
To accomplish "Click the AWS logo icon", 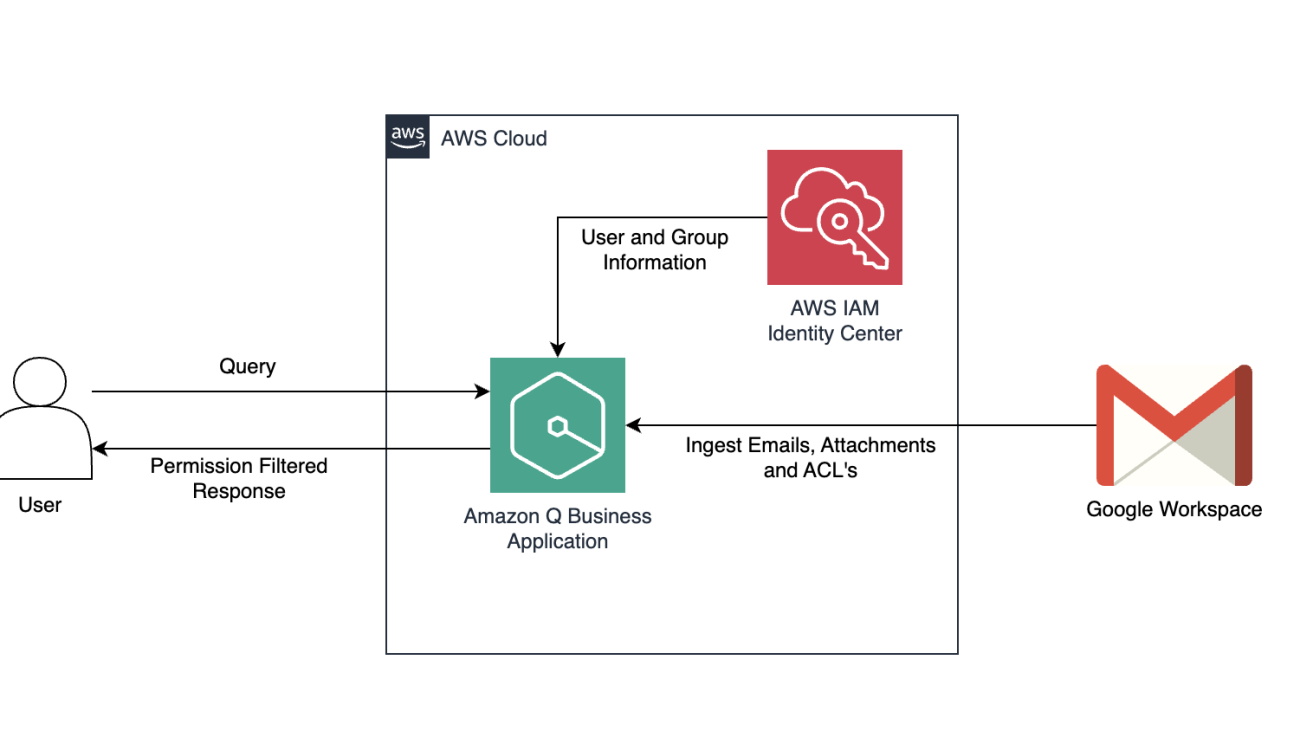I will (408, 137).
